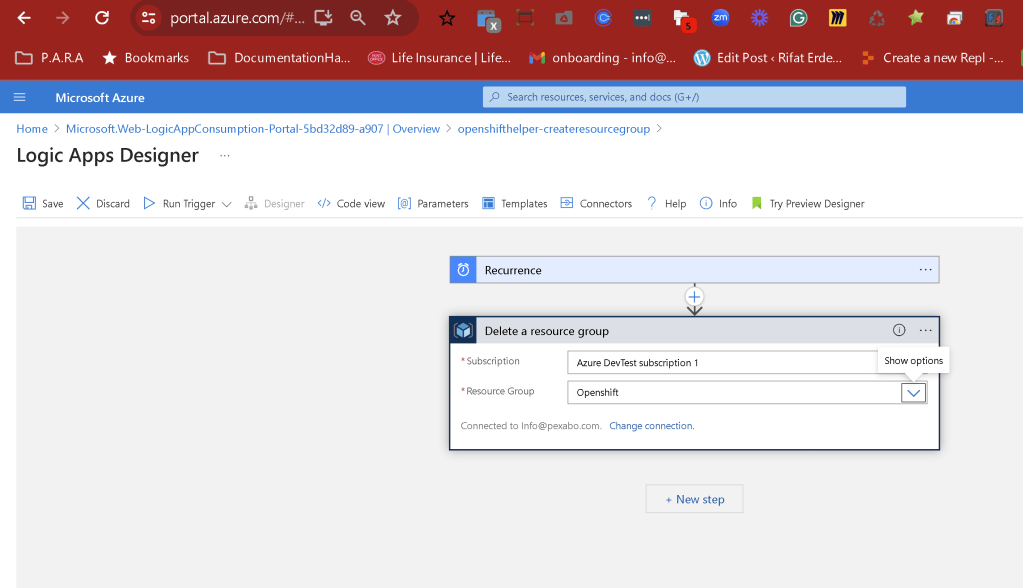Open onboarding Gmail bookmark
Image resolution: width=1023 pixels, height=588 pixels.
point(602,58)
